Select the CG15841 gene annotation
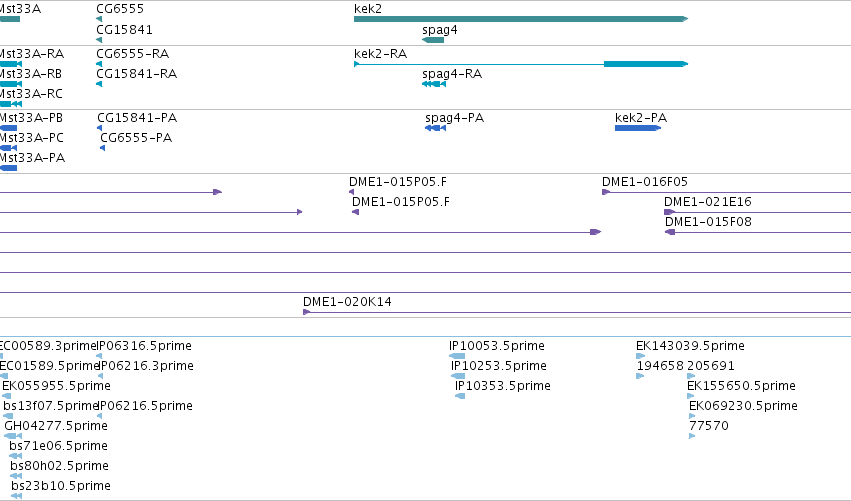 click(99, 40)
